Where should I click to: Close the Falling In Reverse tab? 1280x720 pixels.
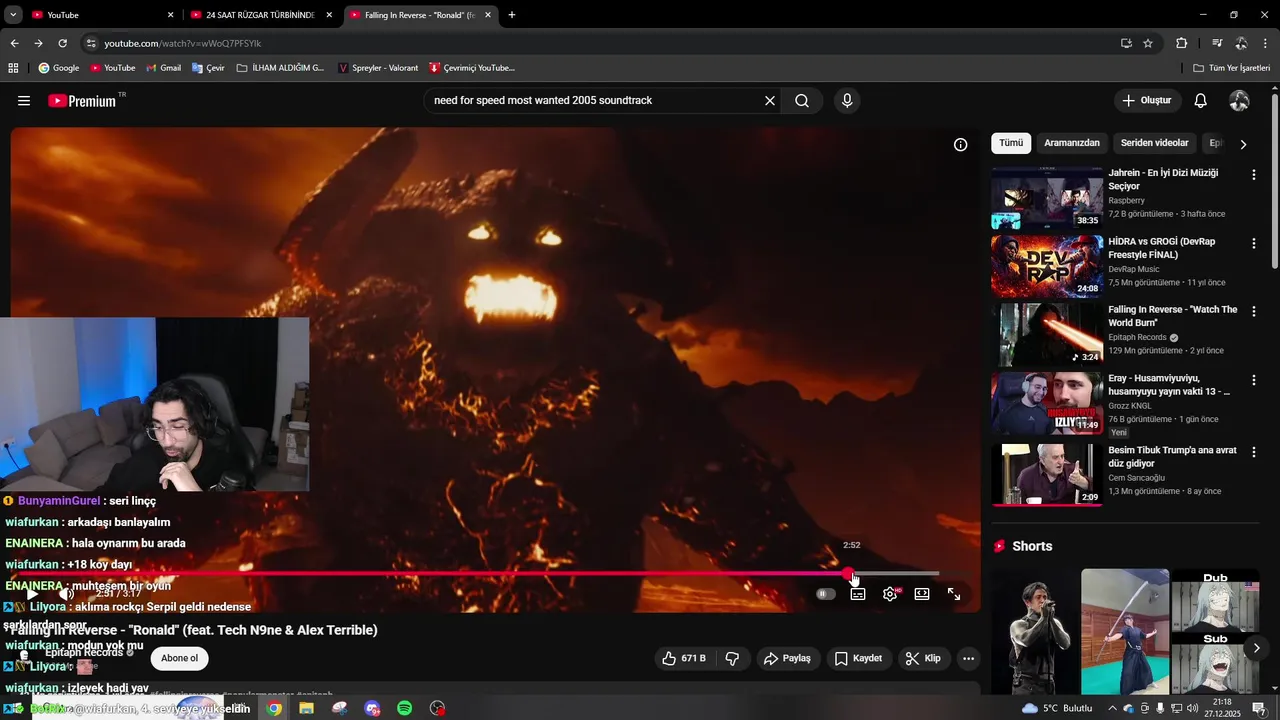[488, 15]
